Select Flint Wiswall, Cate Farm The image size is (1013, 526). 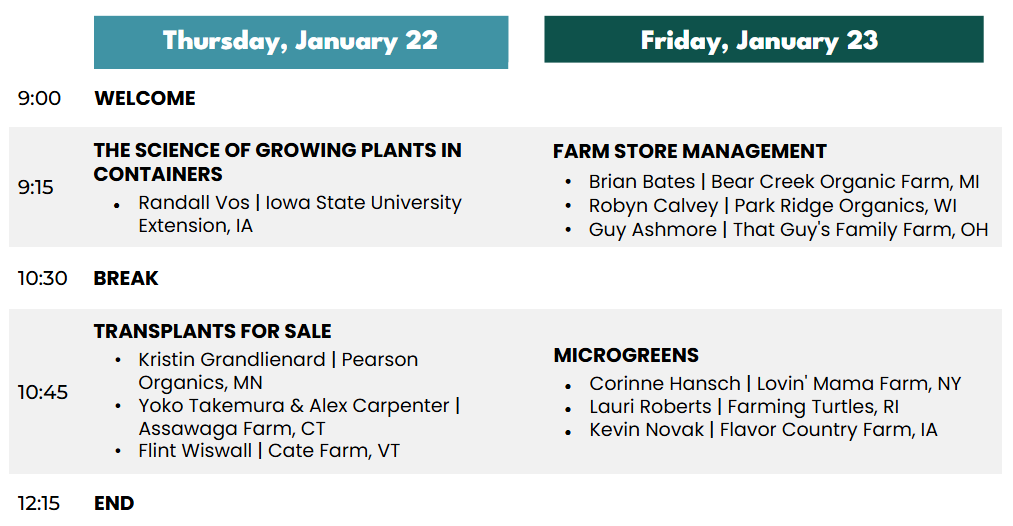(268, 451)
